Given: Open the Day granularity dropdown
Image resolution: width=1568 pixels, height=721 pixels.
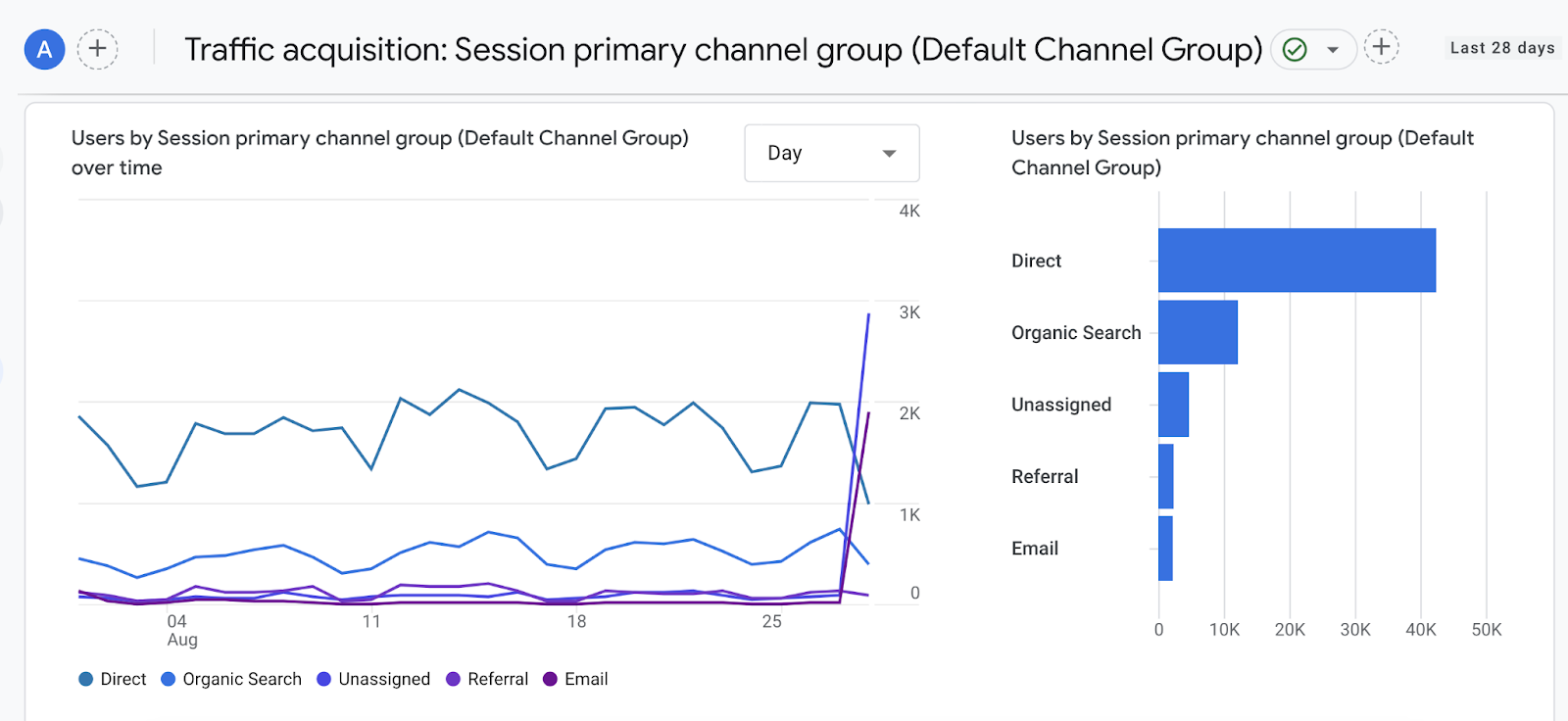Looking at the screenshot, I should point(831,153).
